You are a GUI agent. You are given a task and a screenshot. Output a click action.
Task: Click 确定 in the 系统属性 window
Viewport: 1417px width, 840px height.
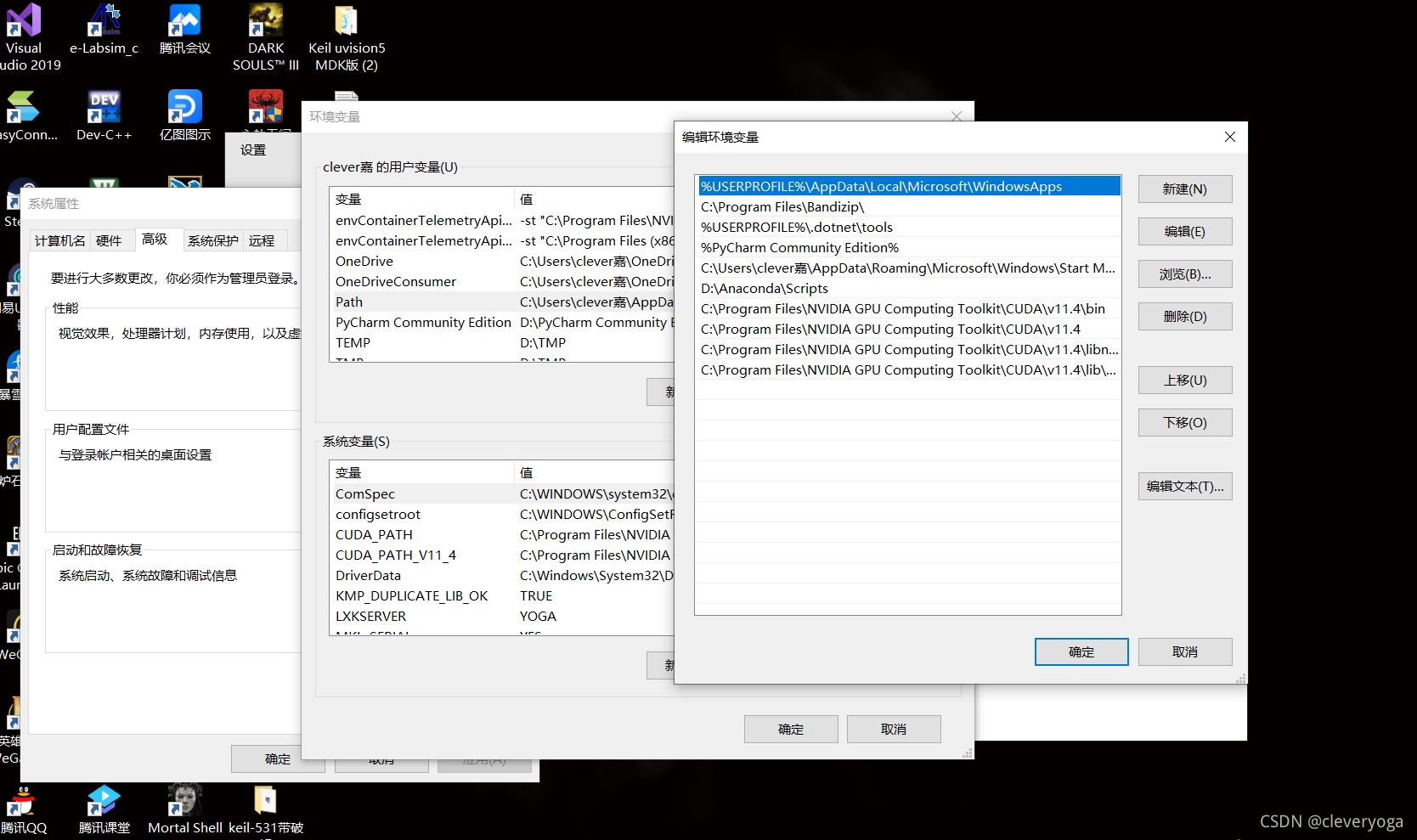[278, 759]
